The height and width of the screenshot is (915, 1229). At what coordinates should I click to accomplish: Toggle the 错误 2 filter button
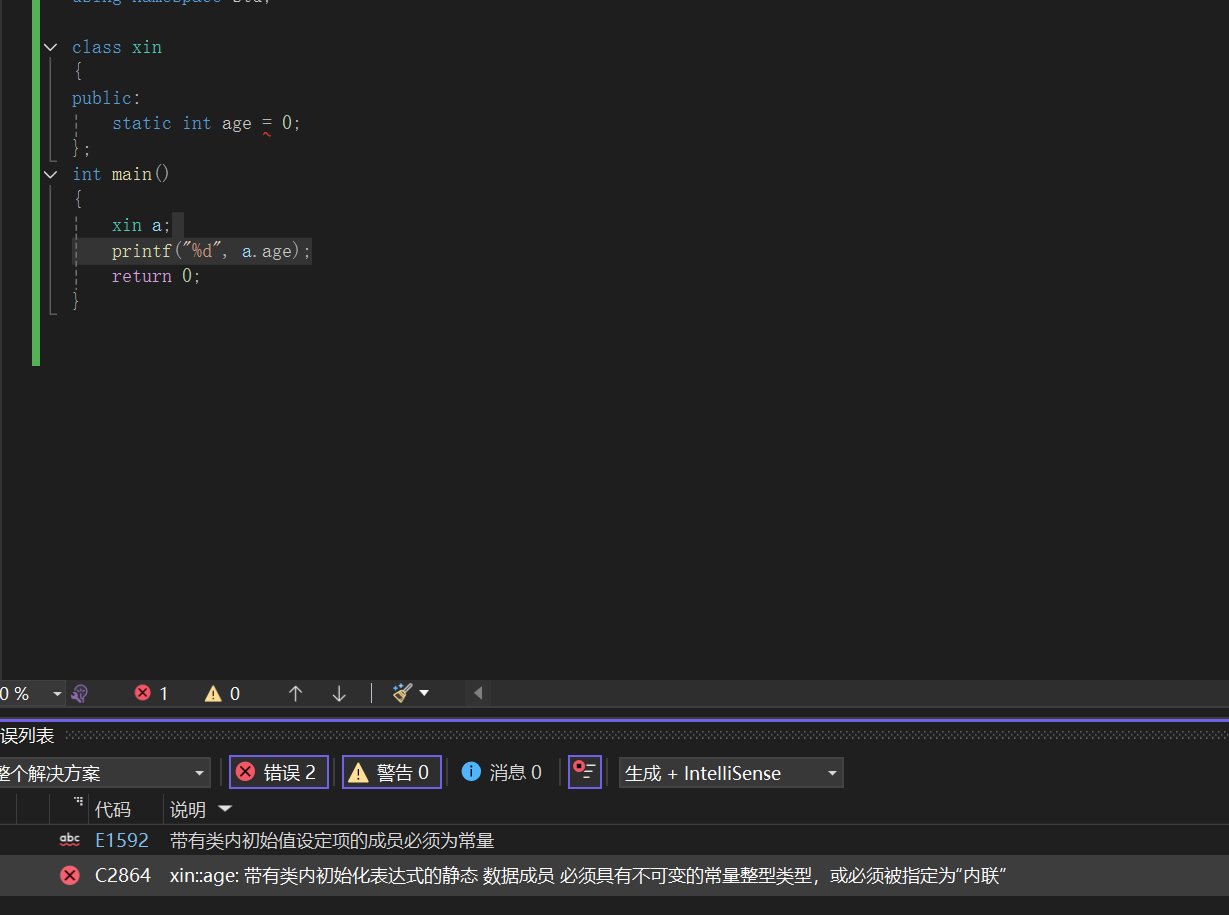(x=279, y=772)
